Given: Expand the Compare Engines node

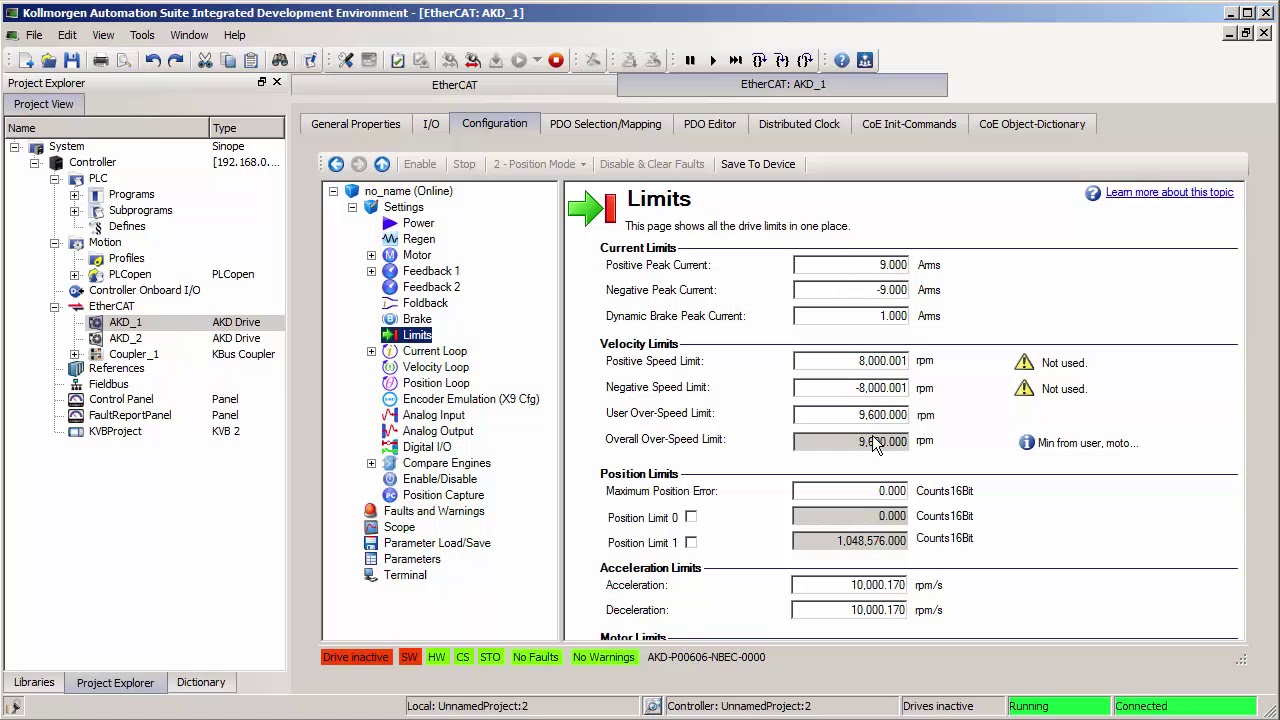Looking at the screenshot, I should 372,463.
